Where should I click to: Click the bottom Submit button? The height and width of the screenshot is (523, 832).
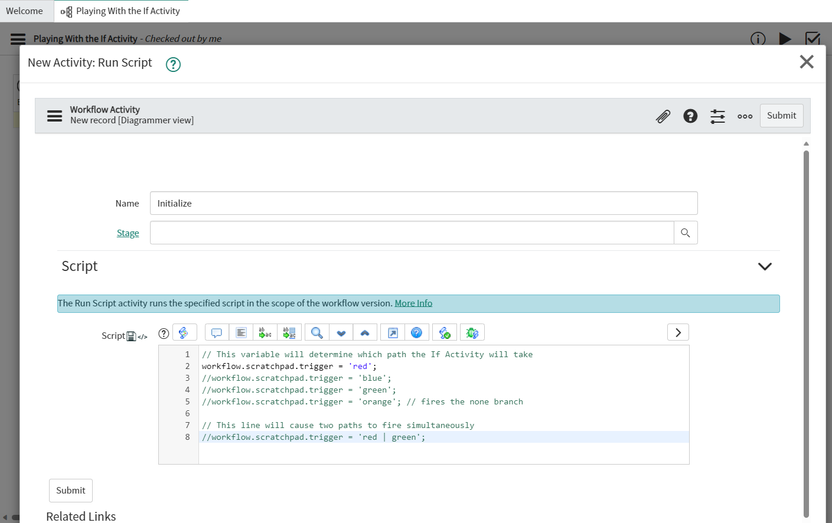pyautogui.click(x=71, y=490)
